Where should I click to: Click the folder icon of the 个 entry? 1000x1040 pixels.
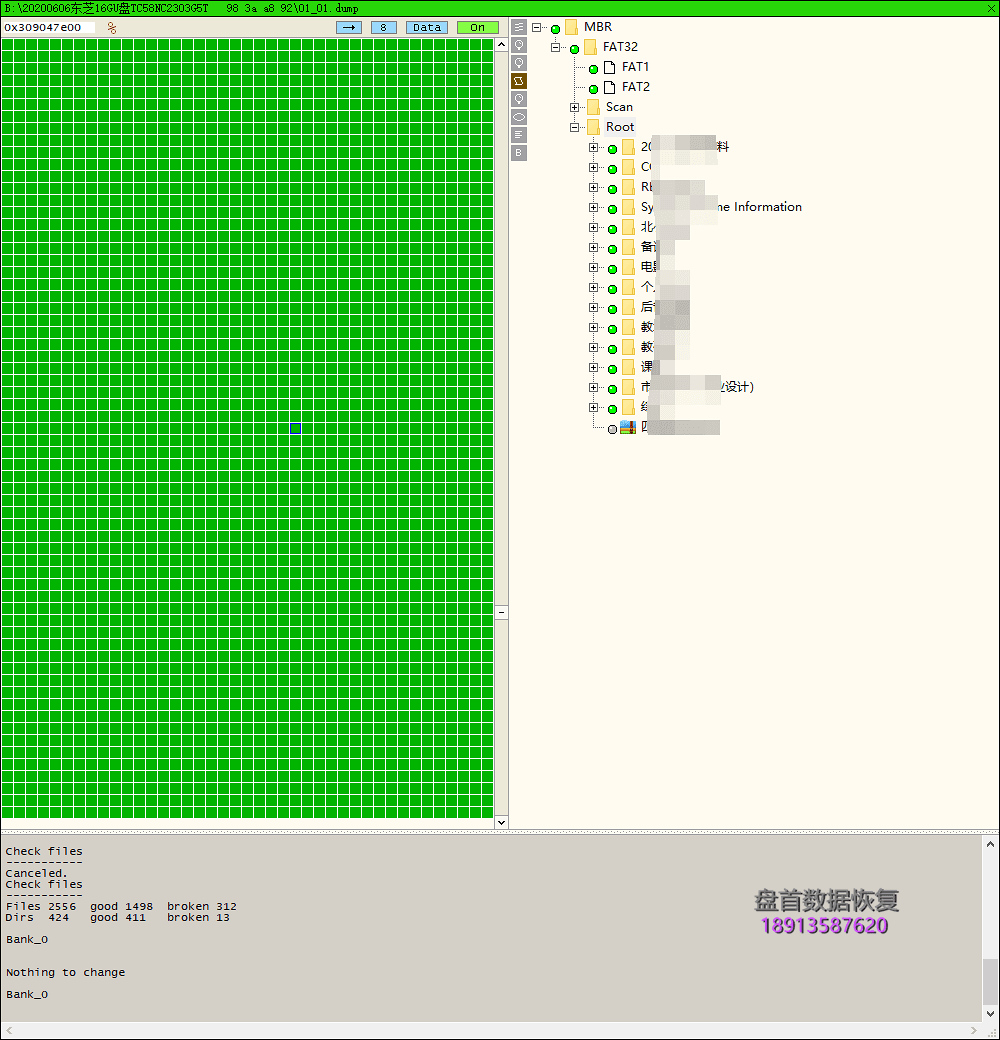629,287
